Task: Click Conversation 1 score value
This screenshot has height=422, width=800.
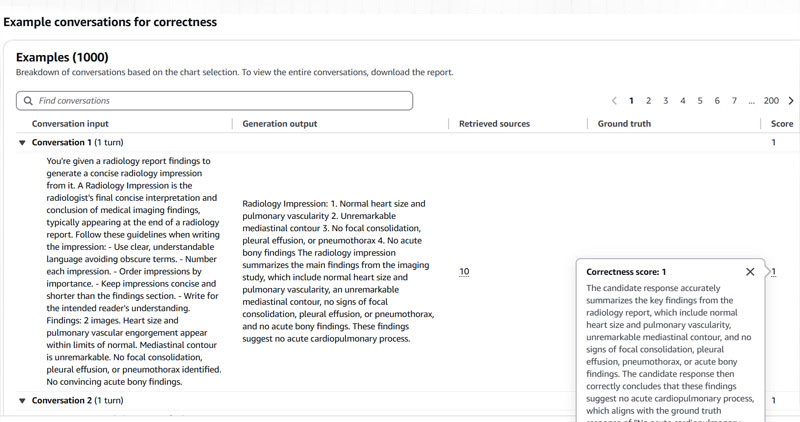Action: [x=773, y=143]
